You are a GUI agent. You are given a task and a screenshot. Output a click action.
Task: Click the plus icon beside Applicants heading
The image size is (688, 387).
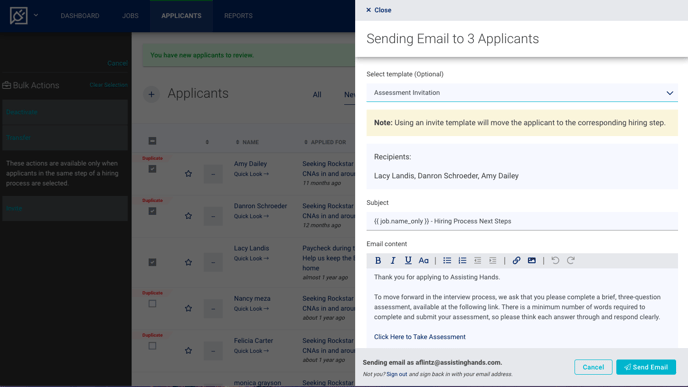tap(151, 94)
